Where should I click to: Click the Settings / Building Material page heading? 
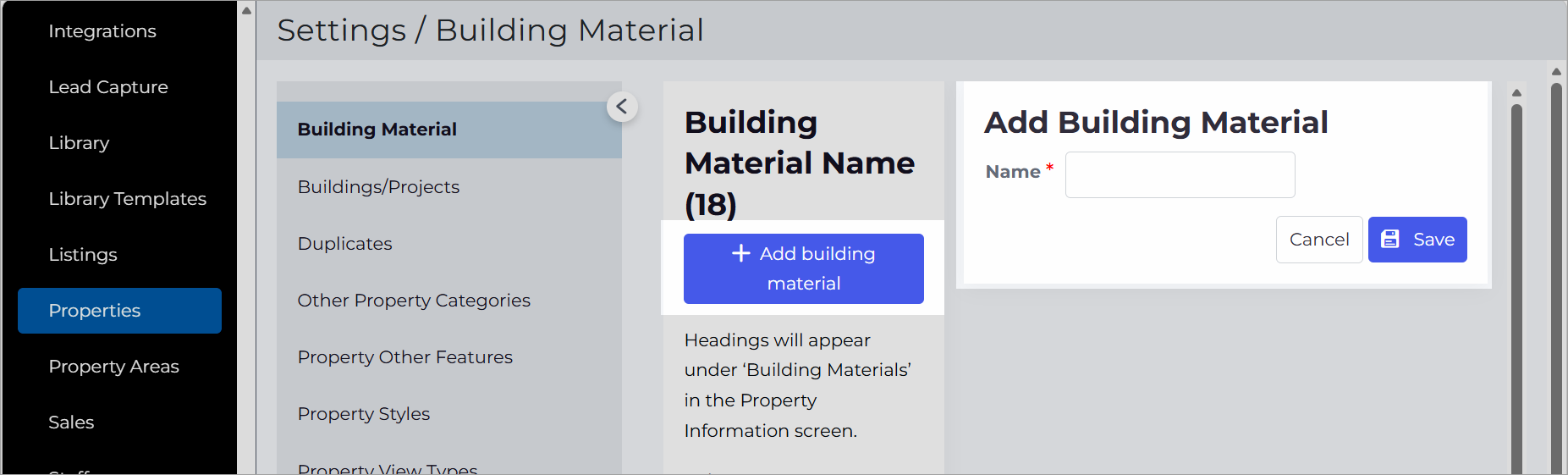click(x=491, y=30)
